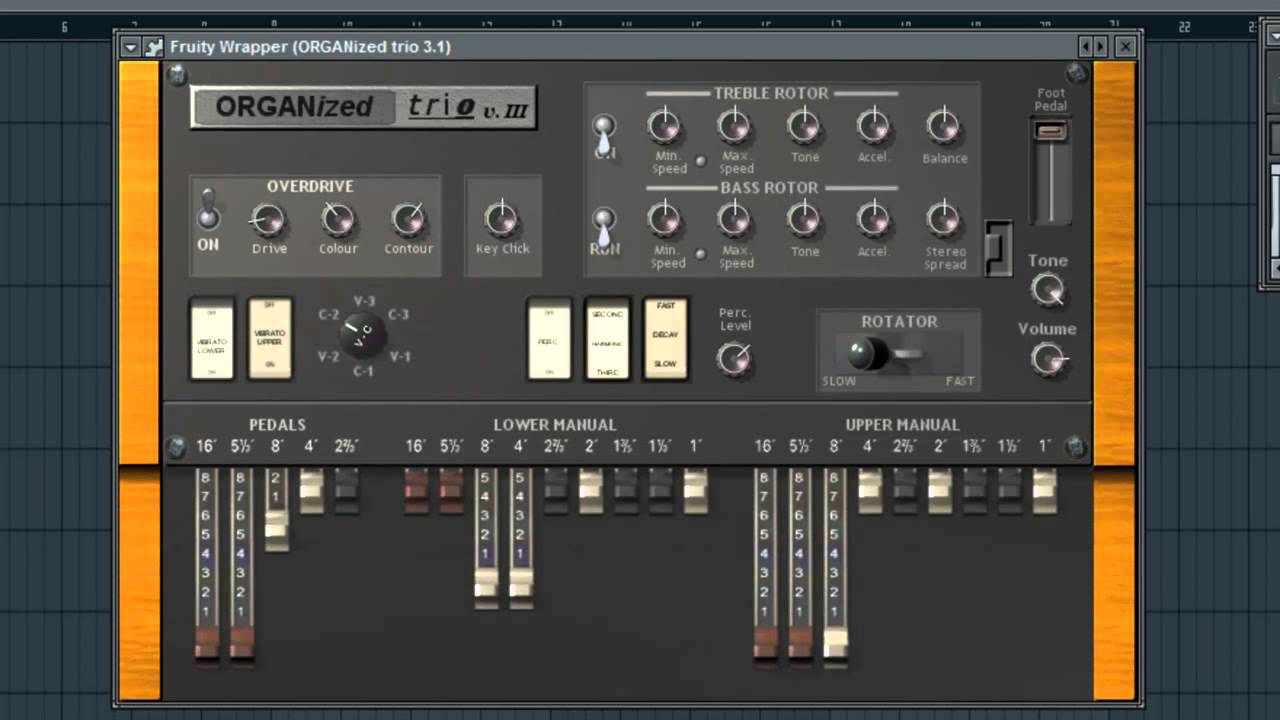
Task: Click the Lower Manual 8' drawbar handle
Action: point(486,587)
